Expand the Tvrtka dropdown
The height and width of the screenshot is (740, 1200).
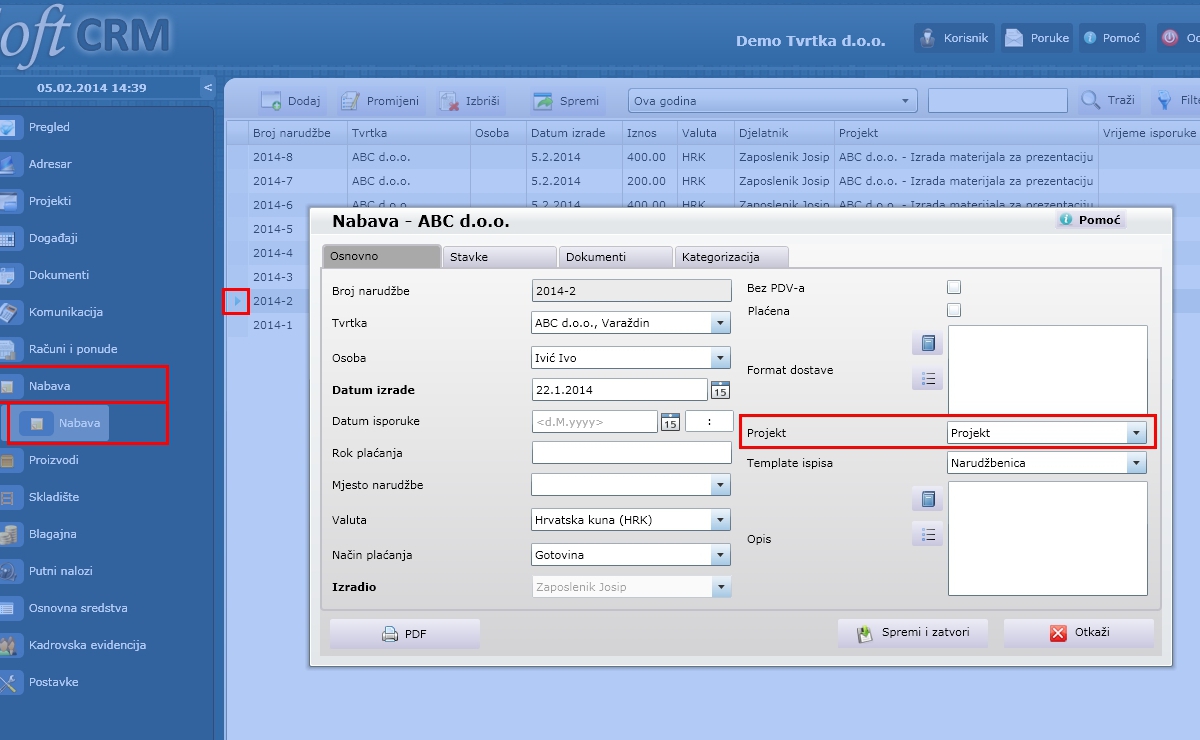(721, 323)
